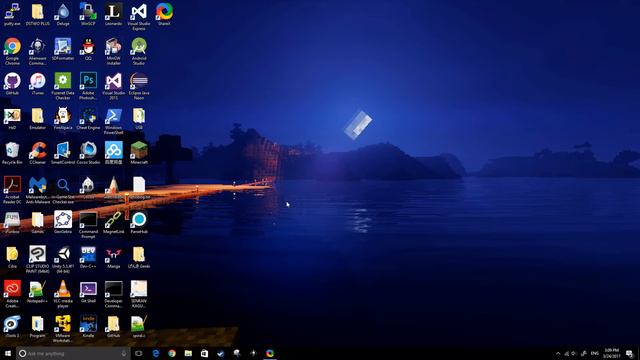The height and width of the screenshot is (360, 640).
Task: Open the Kindle desktop shortcut
Action: pyautogui.click(x=88, y=327)
